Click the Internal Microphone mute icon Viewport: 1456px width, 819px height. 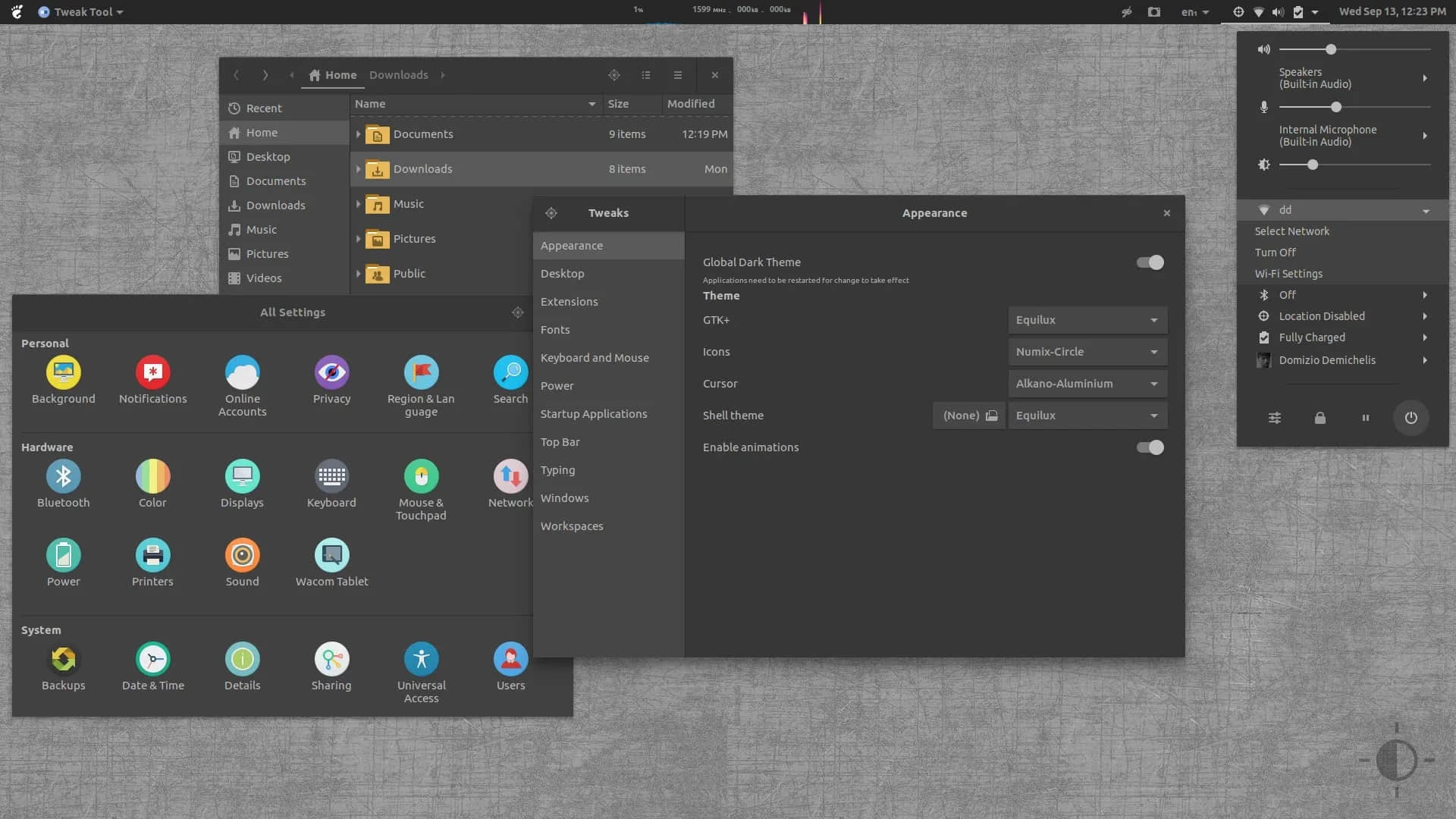click(1263, 108)
